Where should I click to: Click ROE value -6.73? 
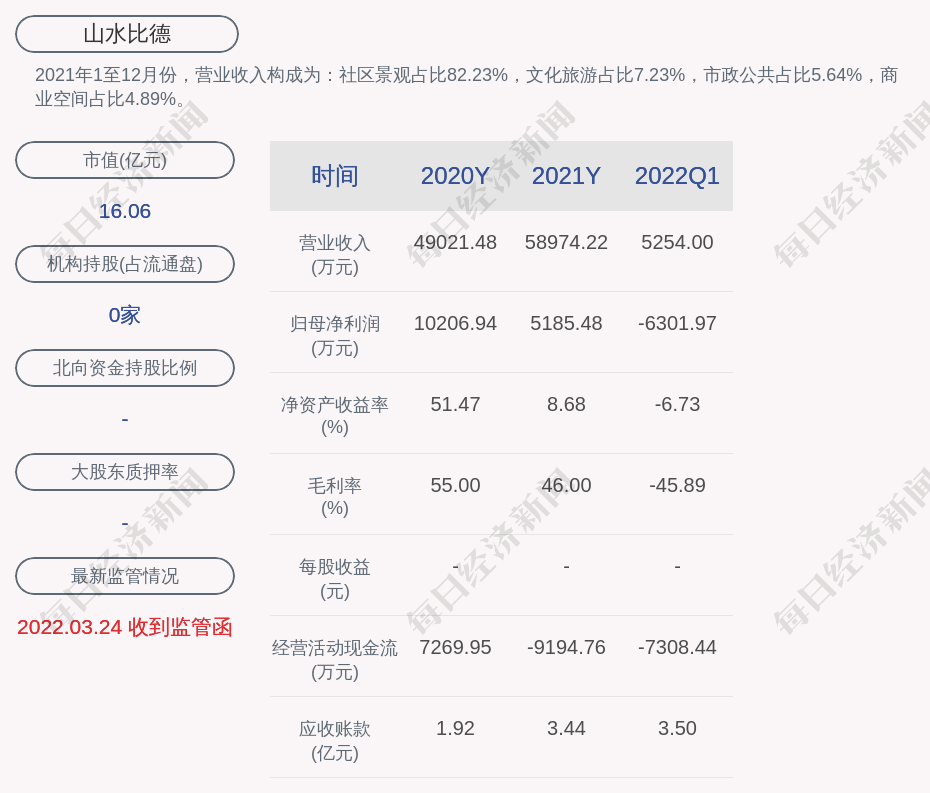677,405
